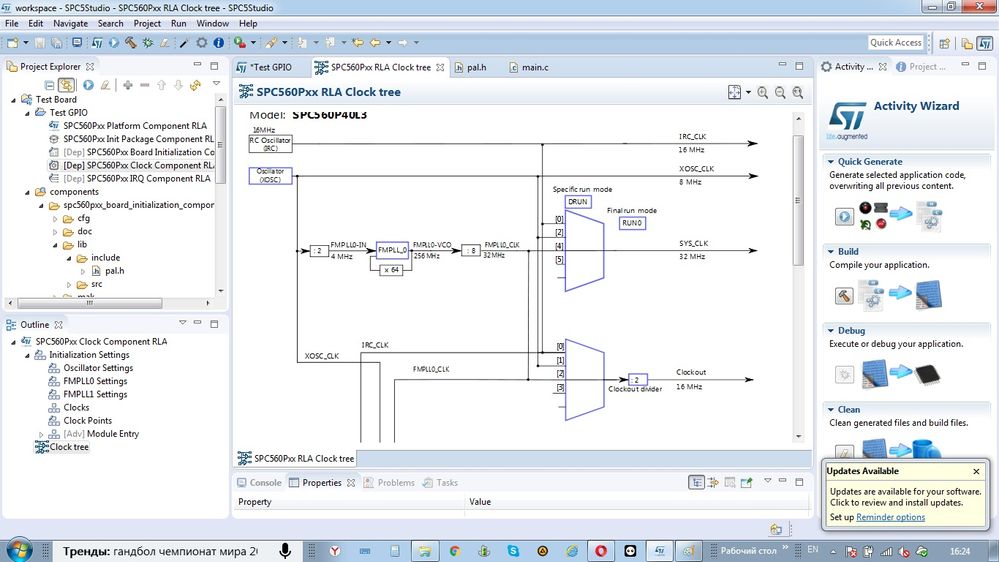Collapse the Test Board tree node
999x562 pixels.
(13, 100)
